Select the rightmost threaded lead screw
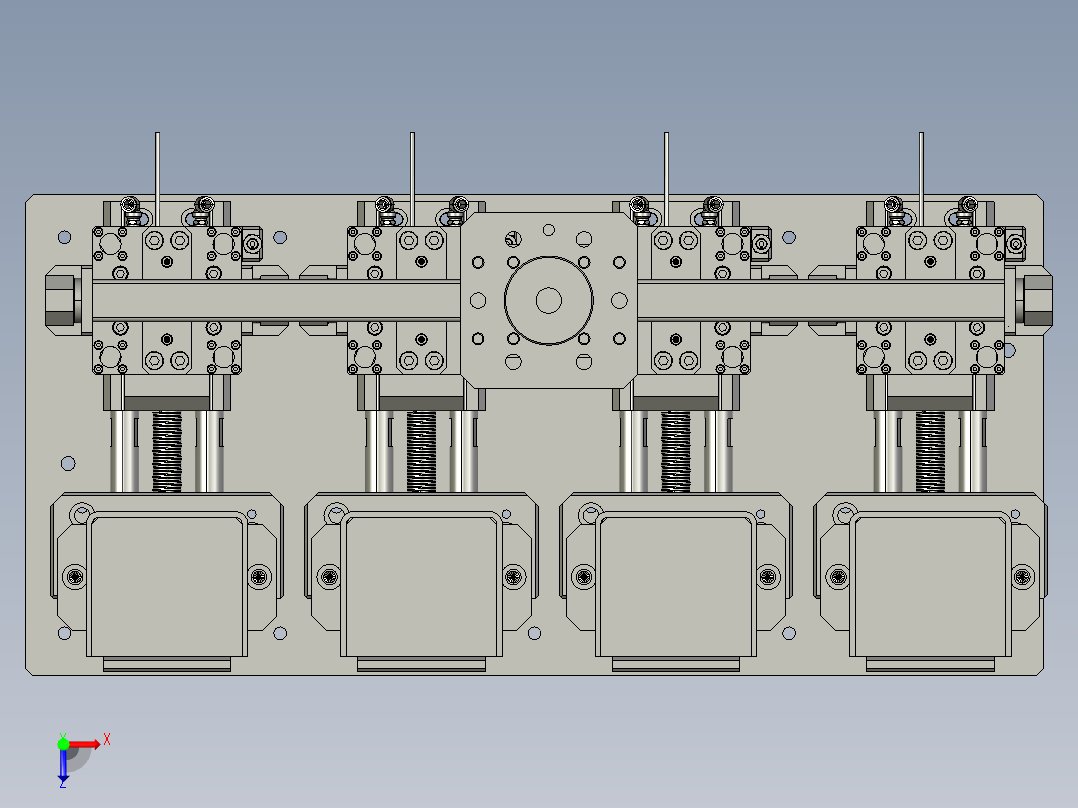The image size is (1078, 808). (930, 452)
